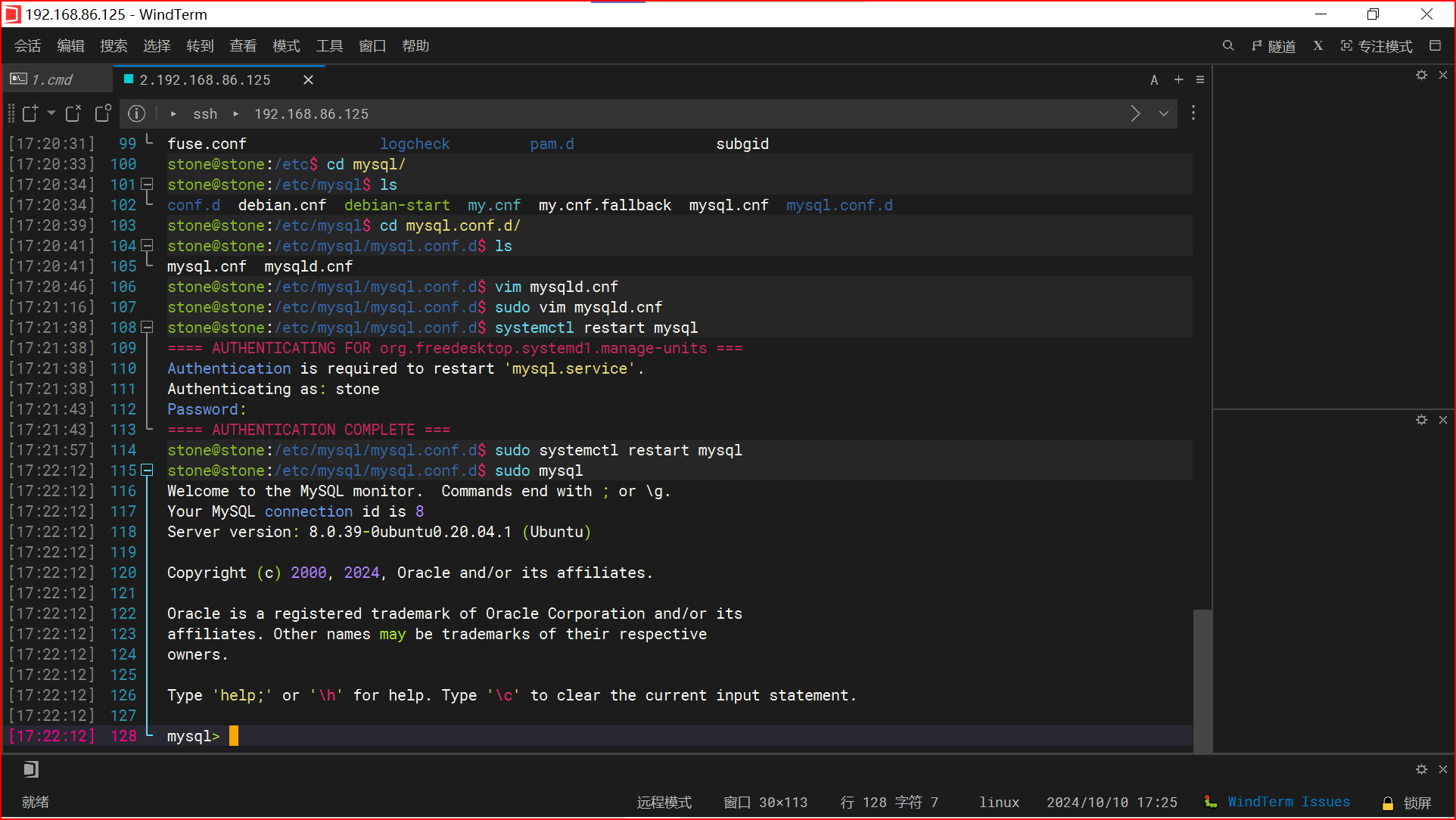Click the new session icon
Screen dimensions: 1456x820
[x=30, y=113]
